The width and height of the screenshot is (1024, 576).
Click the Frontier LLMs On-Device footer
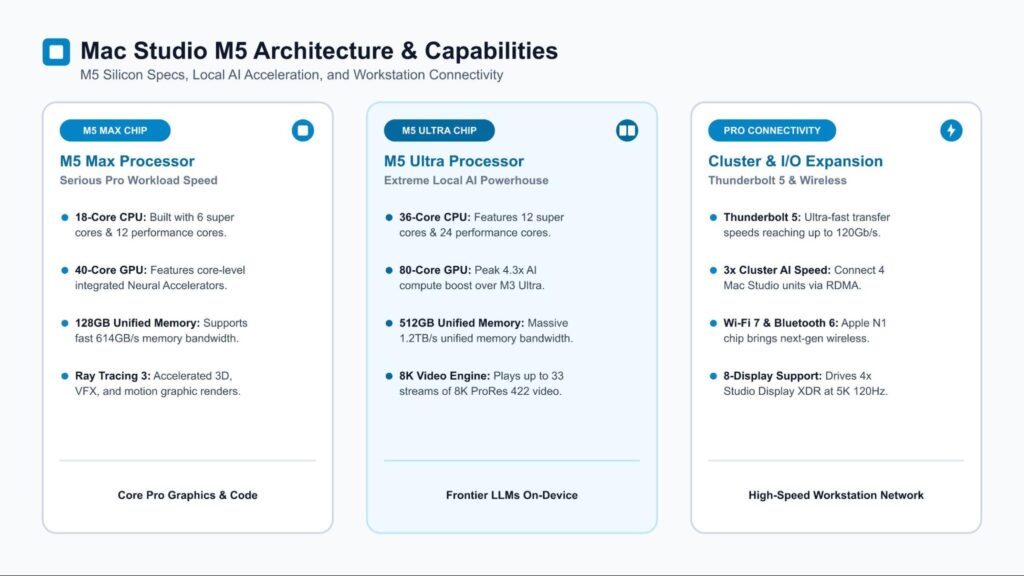511,495
